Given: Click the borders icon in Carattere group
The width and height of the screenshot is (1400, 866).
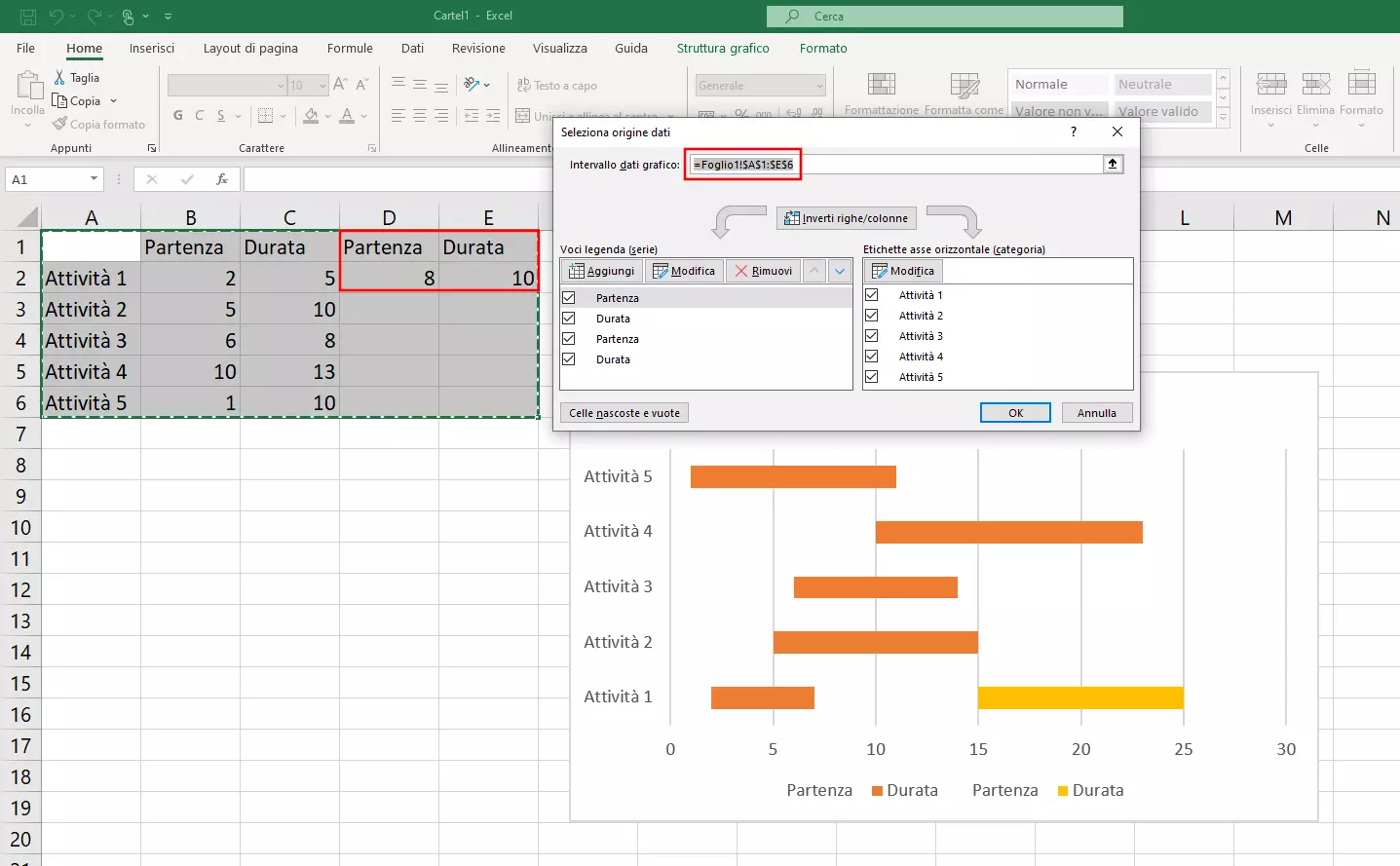Looking at the screenshot, I should tap(265, 115).
